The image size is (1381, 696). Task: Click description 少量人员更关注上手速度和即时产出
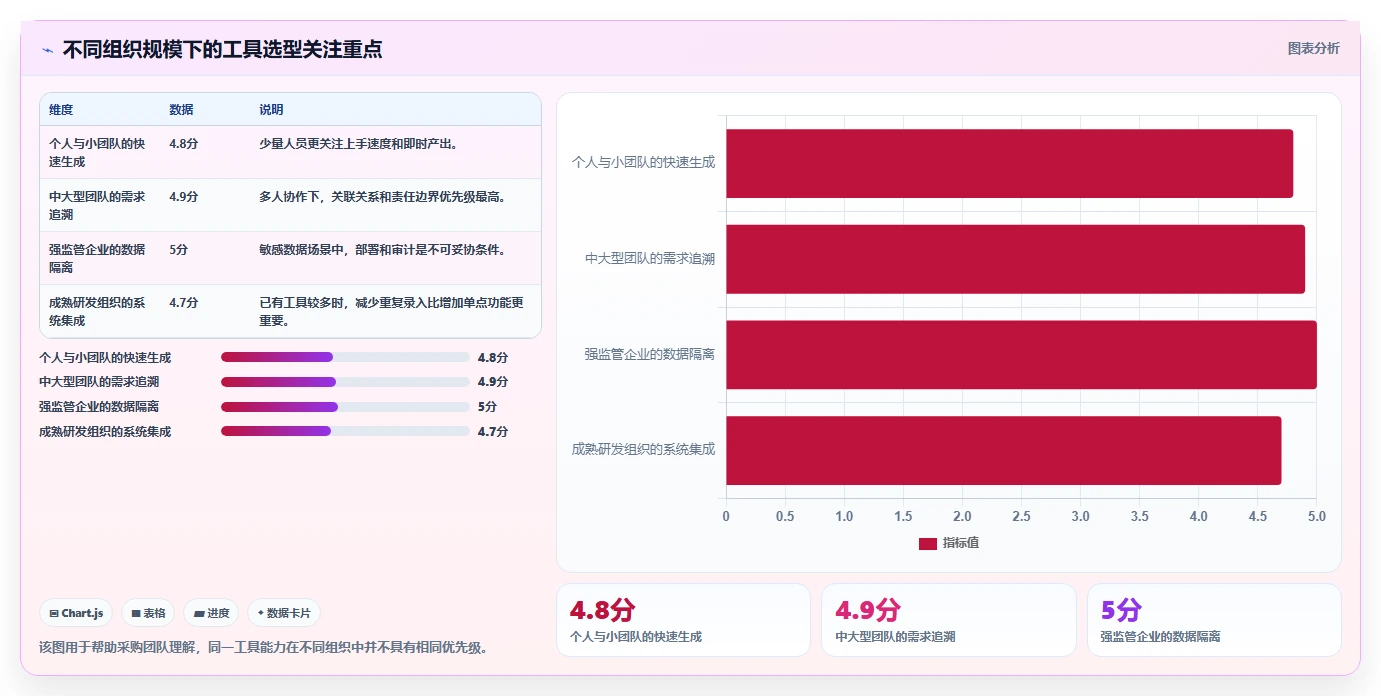[x=359, y=144]
